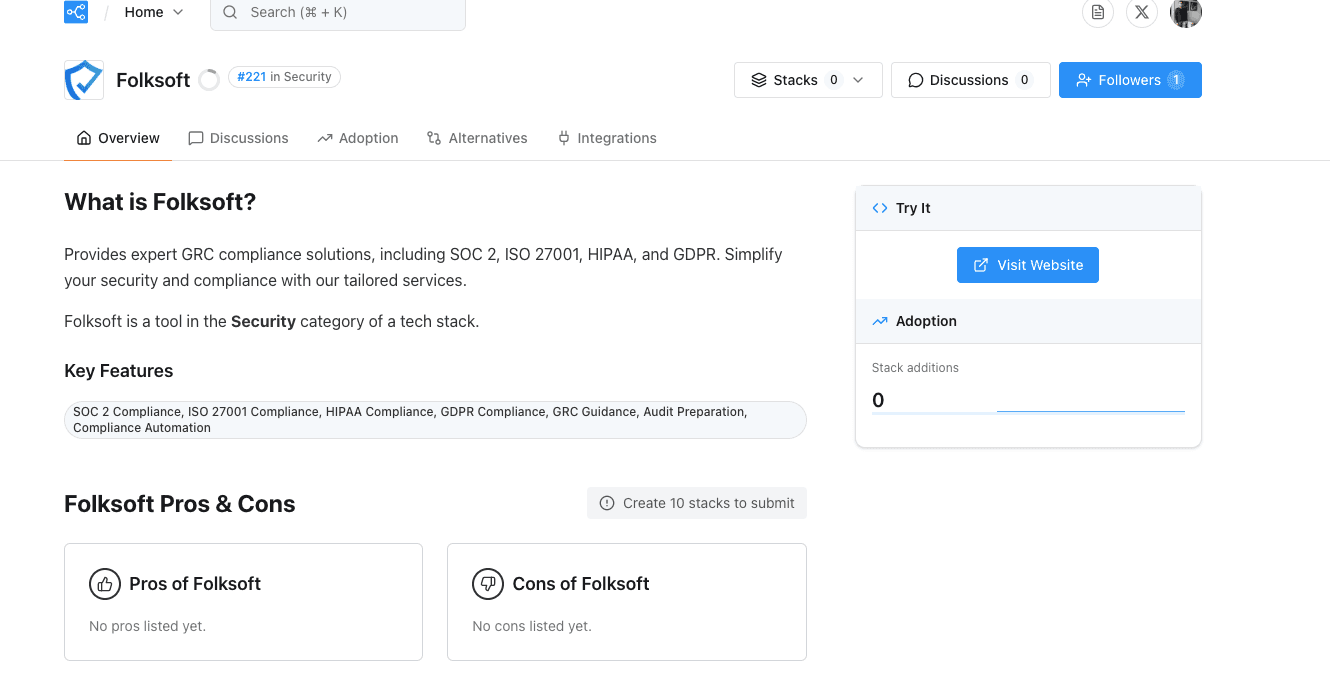Click the thumbs-up Pros icon
The width and height of the screenshot is (1330, 700).
pyautogui.click(x=105, y=584)
